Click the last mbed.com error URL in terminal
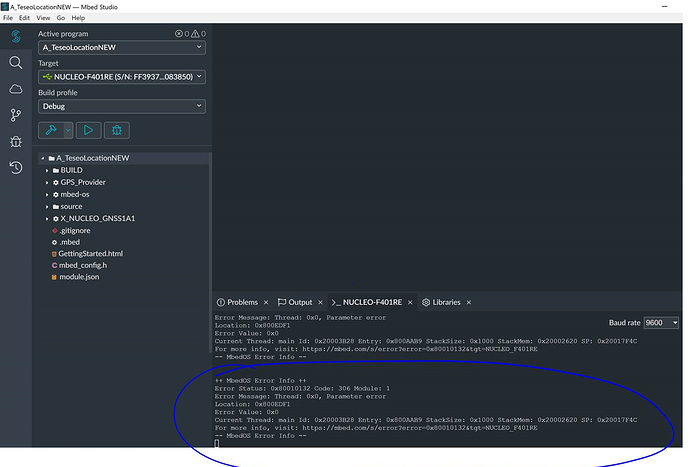The image size is (690, 467). coord(420,428)
